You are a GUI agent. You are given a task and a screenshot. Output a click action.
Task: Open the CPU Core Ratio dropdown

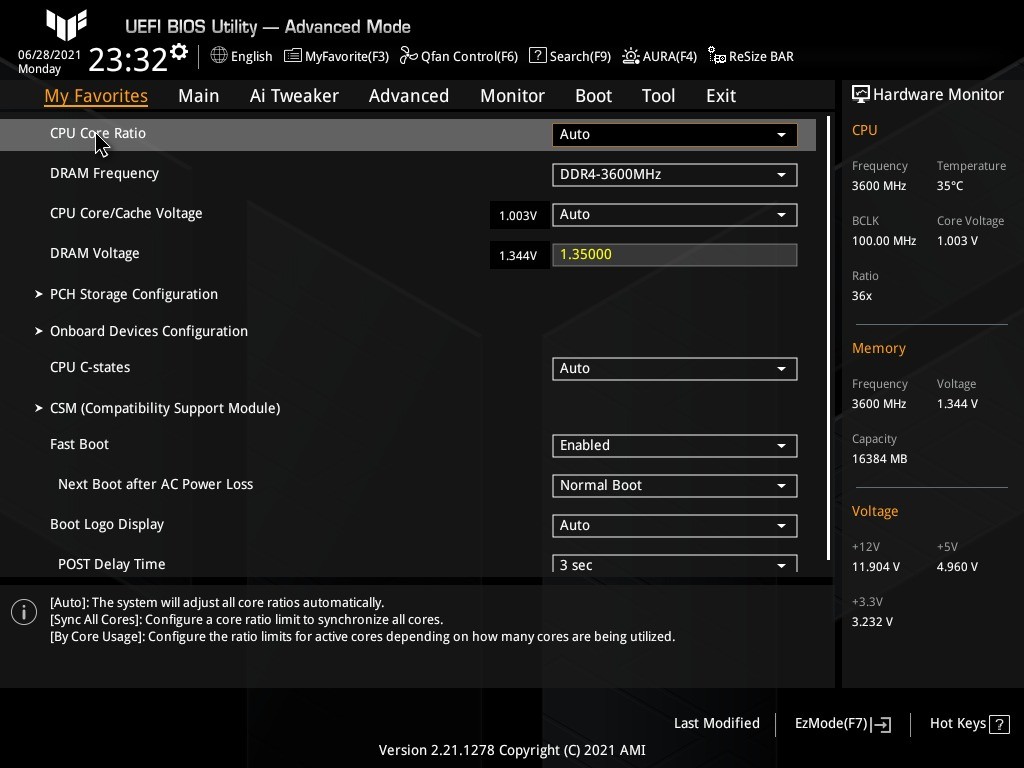(674, 134)
